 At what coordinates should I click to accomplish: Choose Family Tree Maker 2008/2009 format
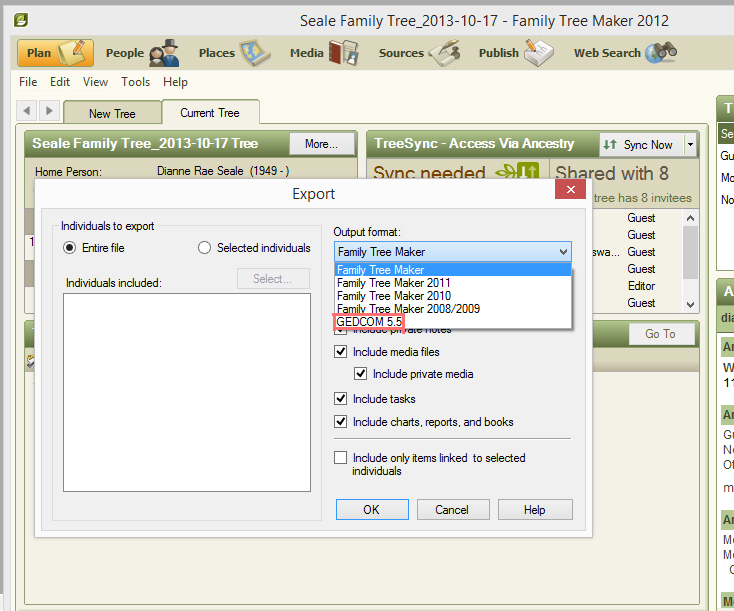(x=453, y=309)
